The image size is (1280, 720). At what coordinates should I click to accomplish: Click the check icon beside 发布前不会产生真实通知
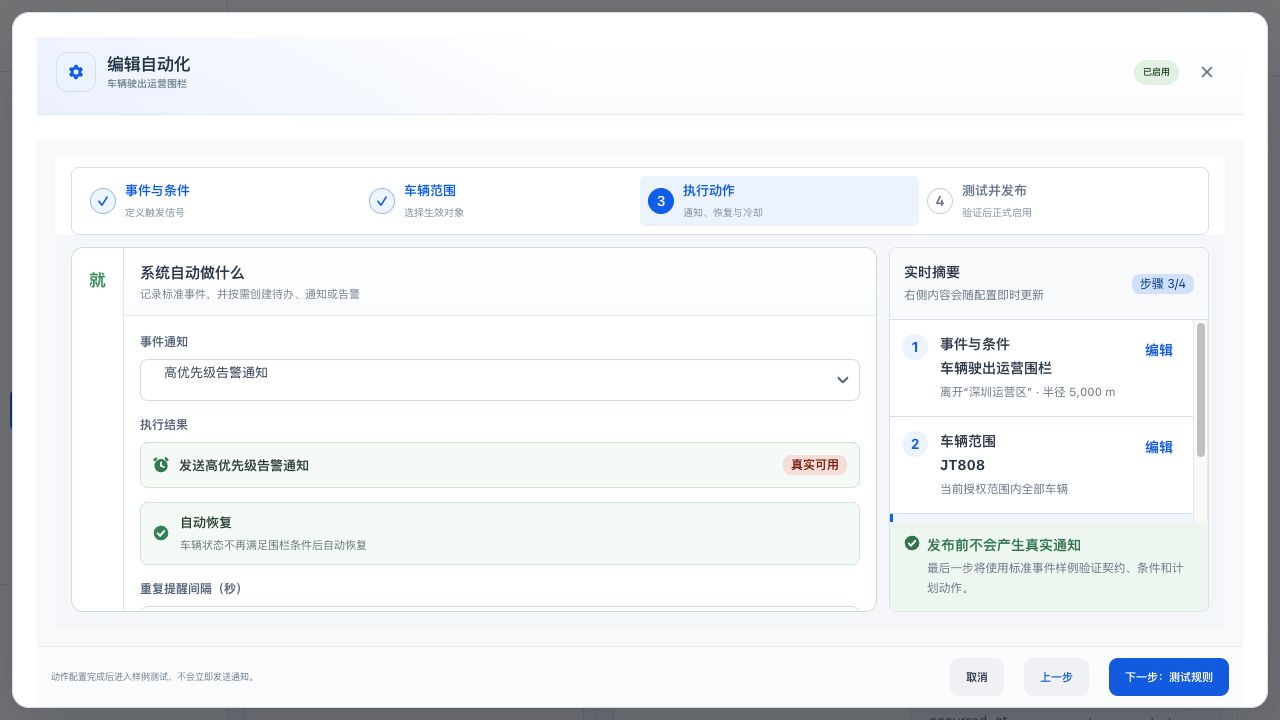pos(912,543)
